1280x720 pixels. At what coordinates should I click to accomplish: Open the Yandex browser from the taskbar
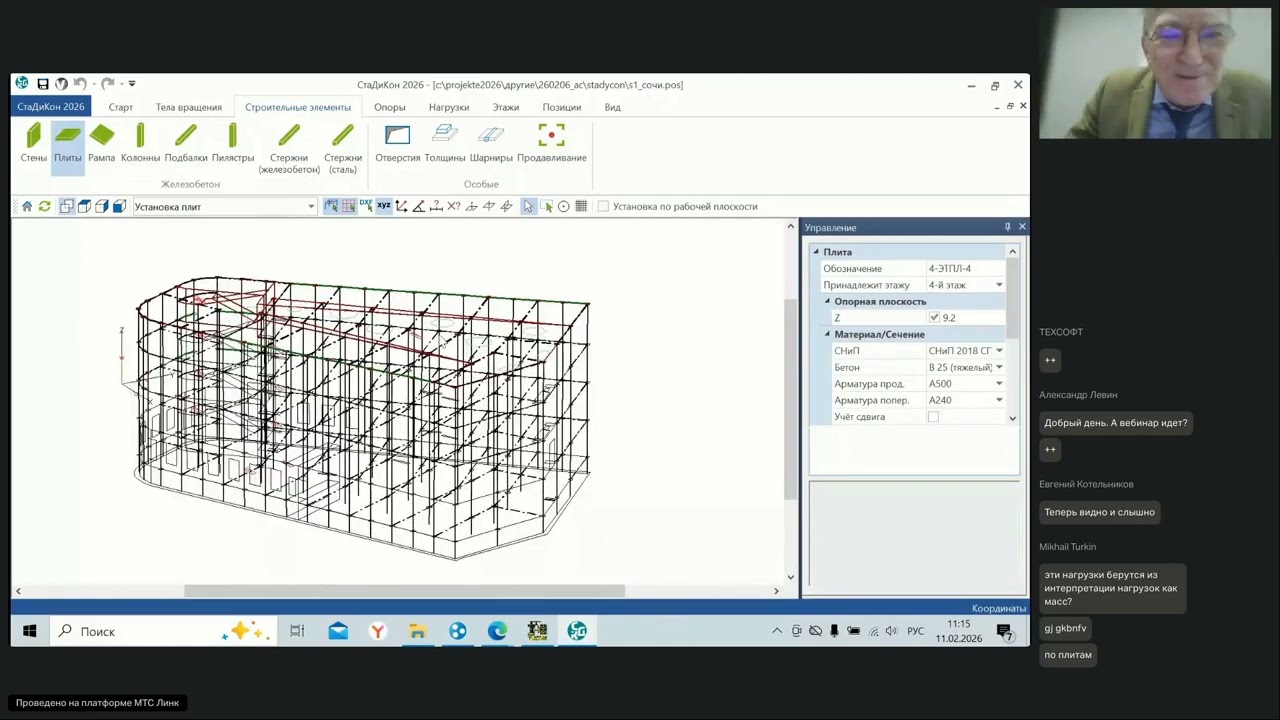(x=377, y=631)
